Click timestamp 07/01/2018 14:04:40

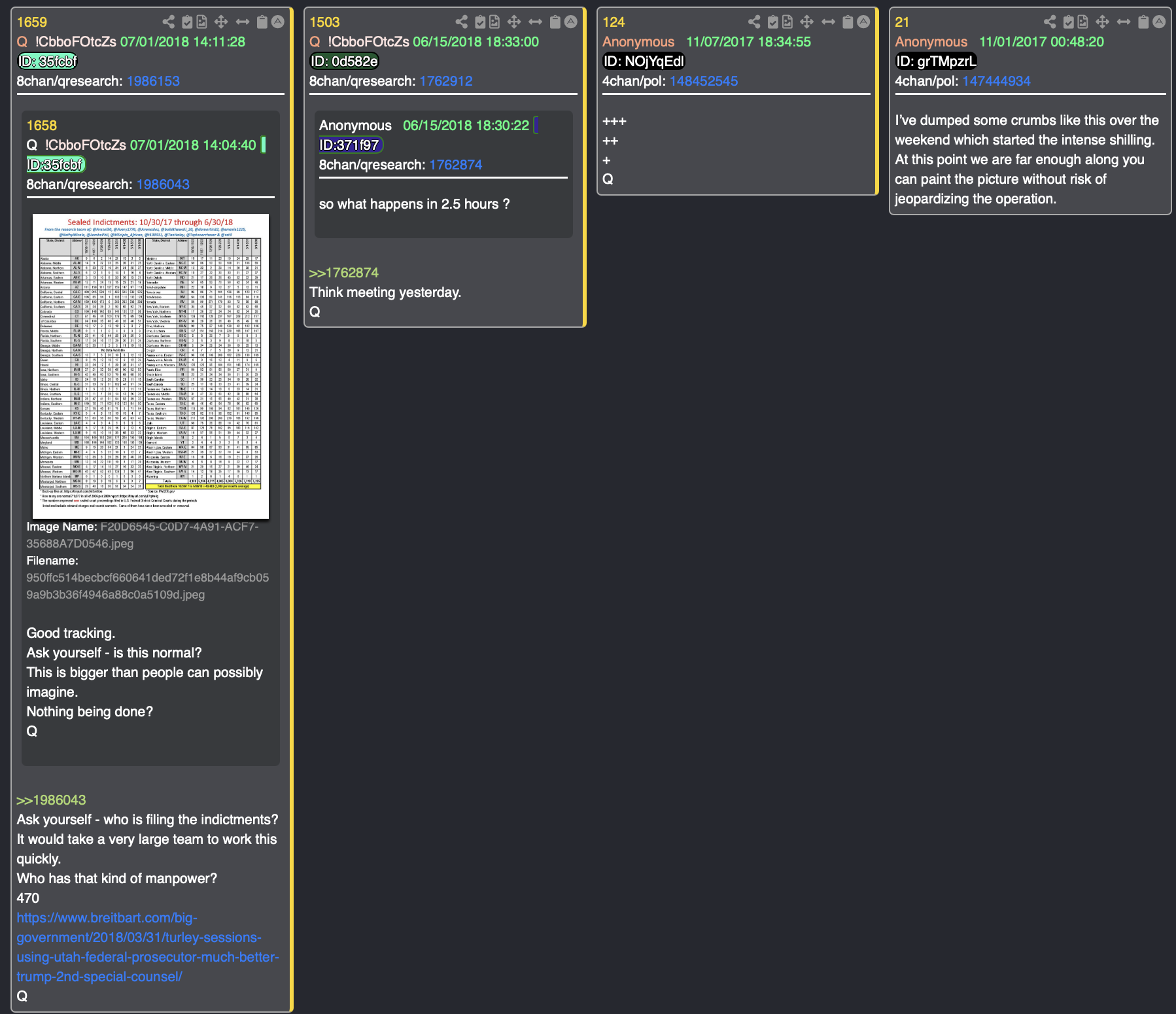click(x=193, y=145)
